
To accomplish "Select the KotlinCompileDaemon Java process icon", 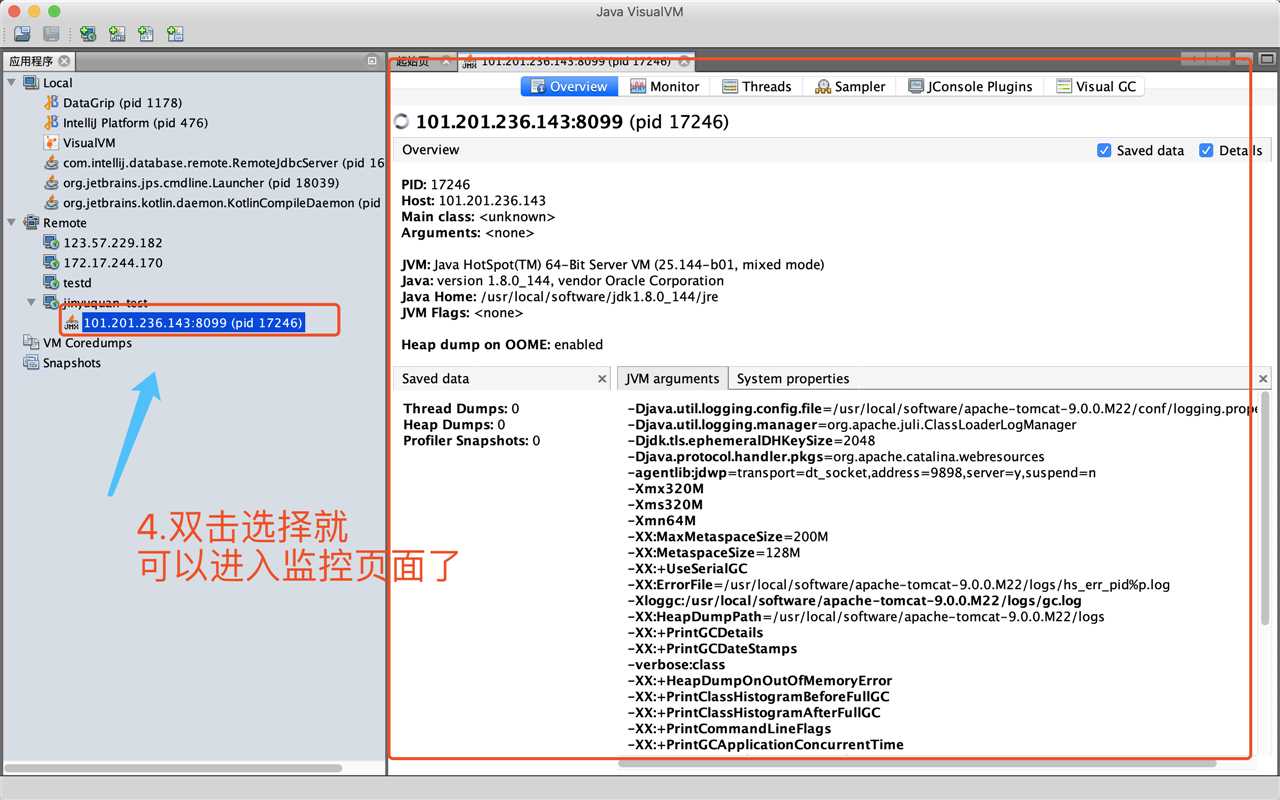I will pos(51,203).
